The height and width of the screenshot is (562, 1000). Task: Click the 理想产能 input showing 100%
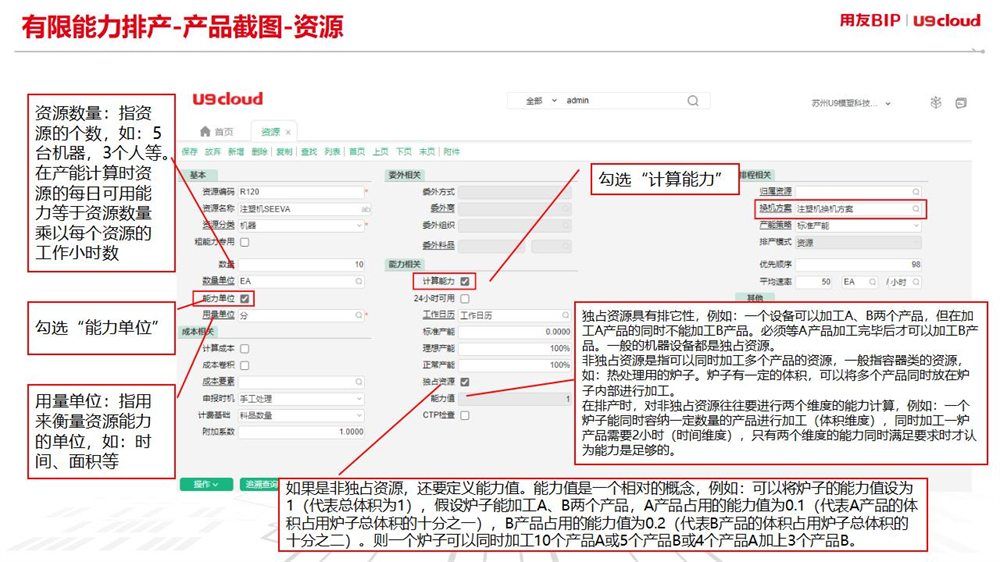pos(515,349)
